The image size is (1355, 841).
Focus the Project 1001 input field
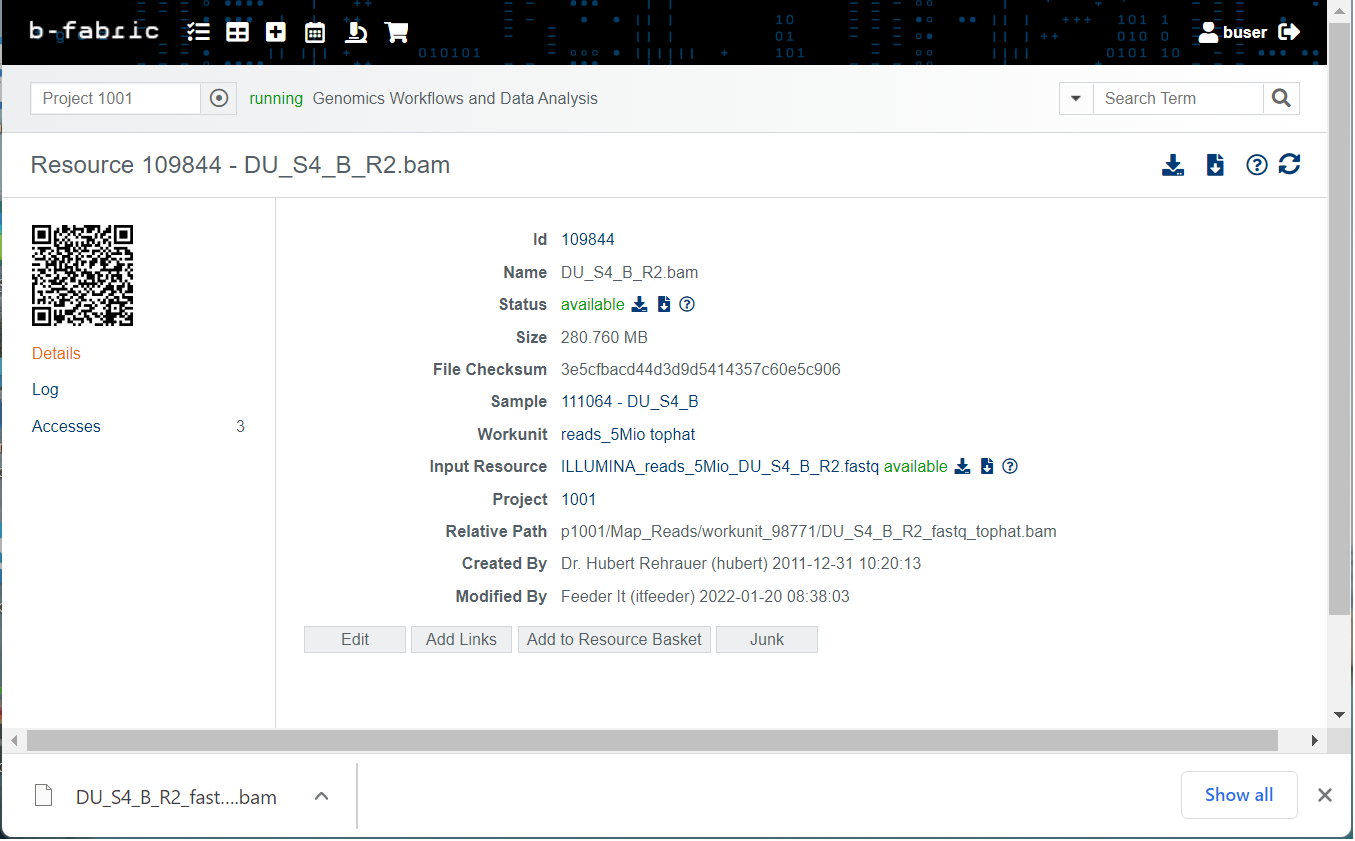(x=116, y=98)
